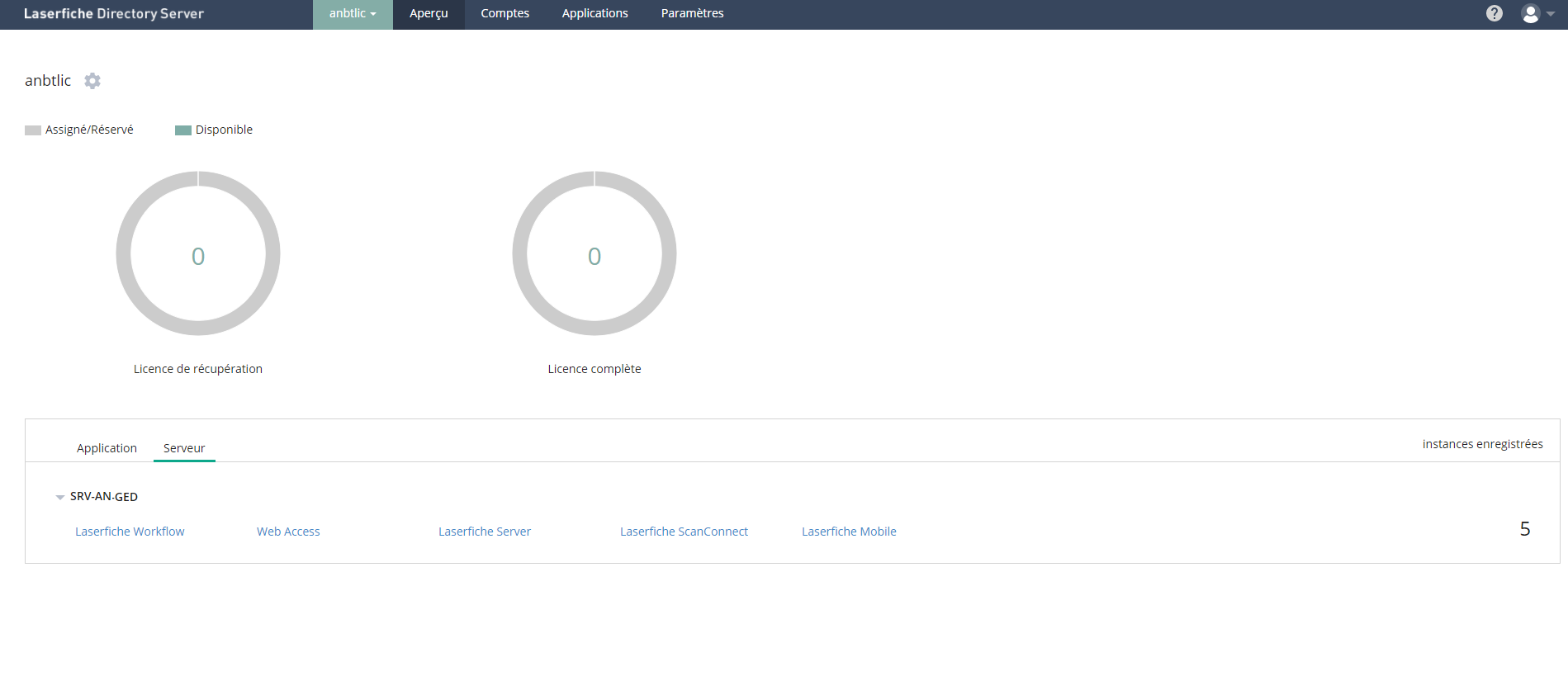Switch to the Application tab

[x=107, y=448]
